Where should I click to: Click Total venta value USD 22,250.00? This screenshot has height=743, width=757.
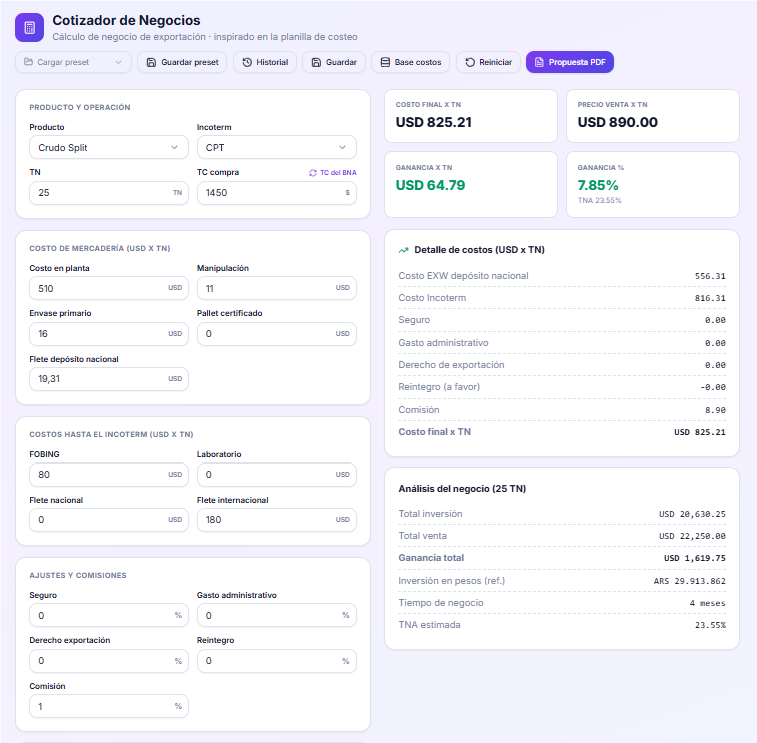coord(692,536)
